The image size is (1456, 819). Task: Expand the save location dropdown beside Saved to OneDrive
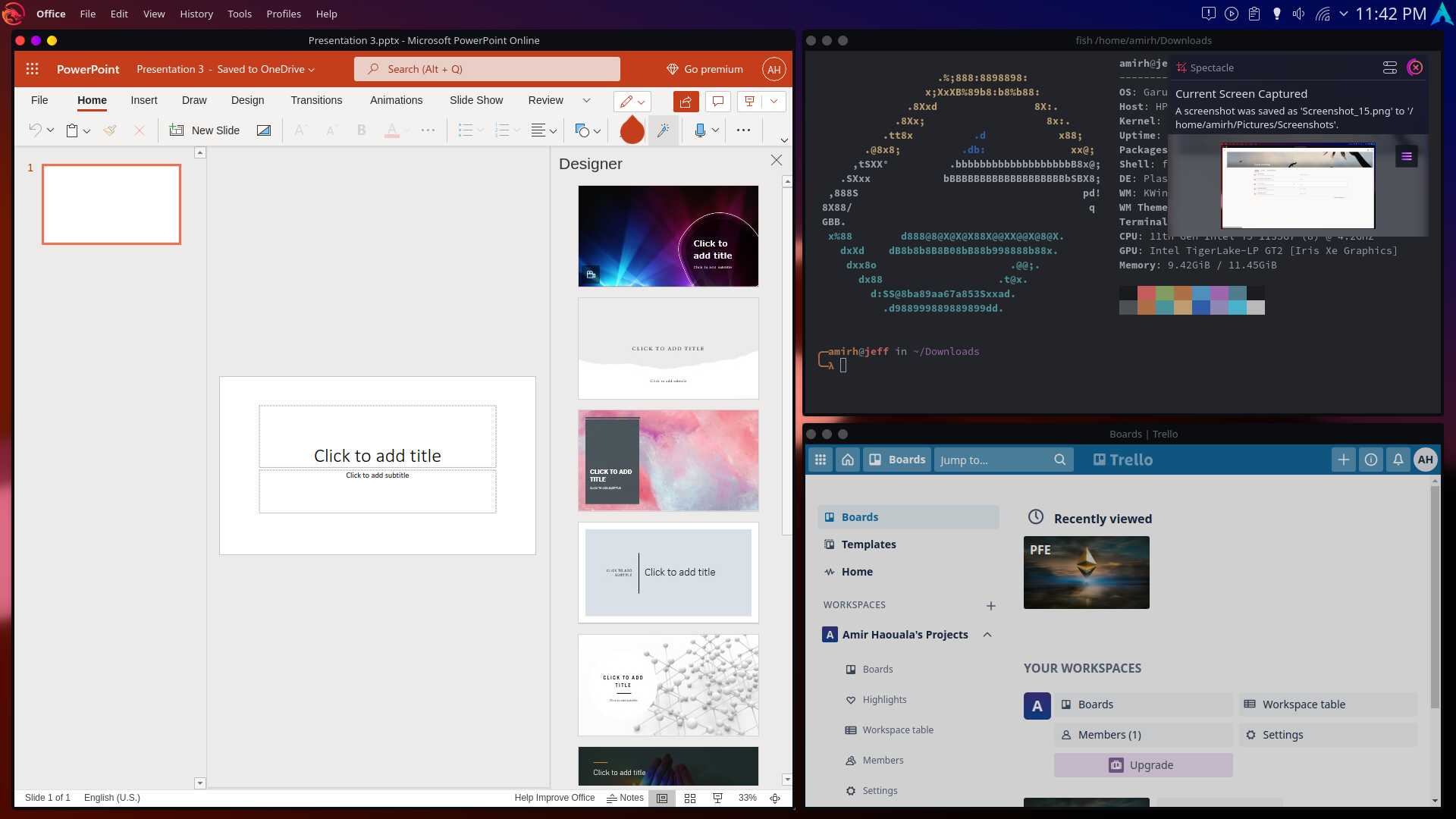point(311,70)
